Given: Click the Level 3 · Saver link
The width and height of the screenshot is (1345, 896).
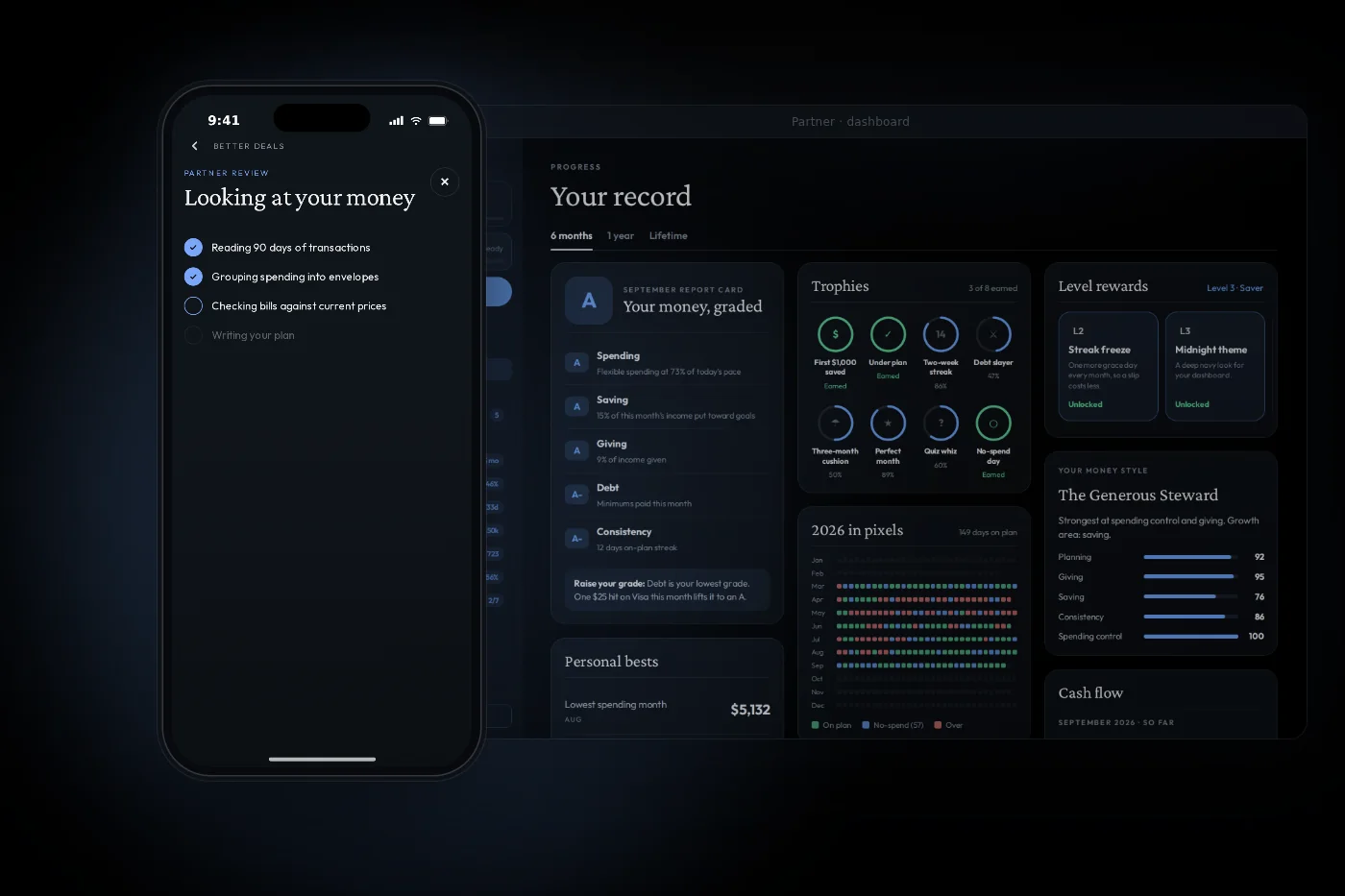Looking at the screenshot, I should click(1235, 288).
